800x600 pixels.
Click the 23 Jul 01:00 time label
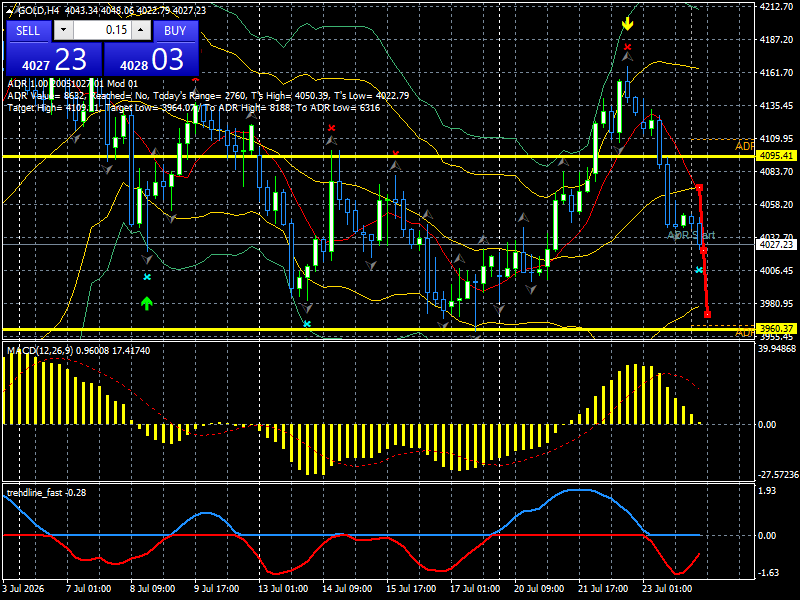[667, 588]
